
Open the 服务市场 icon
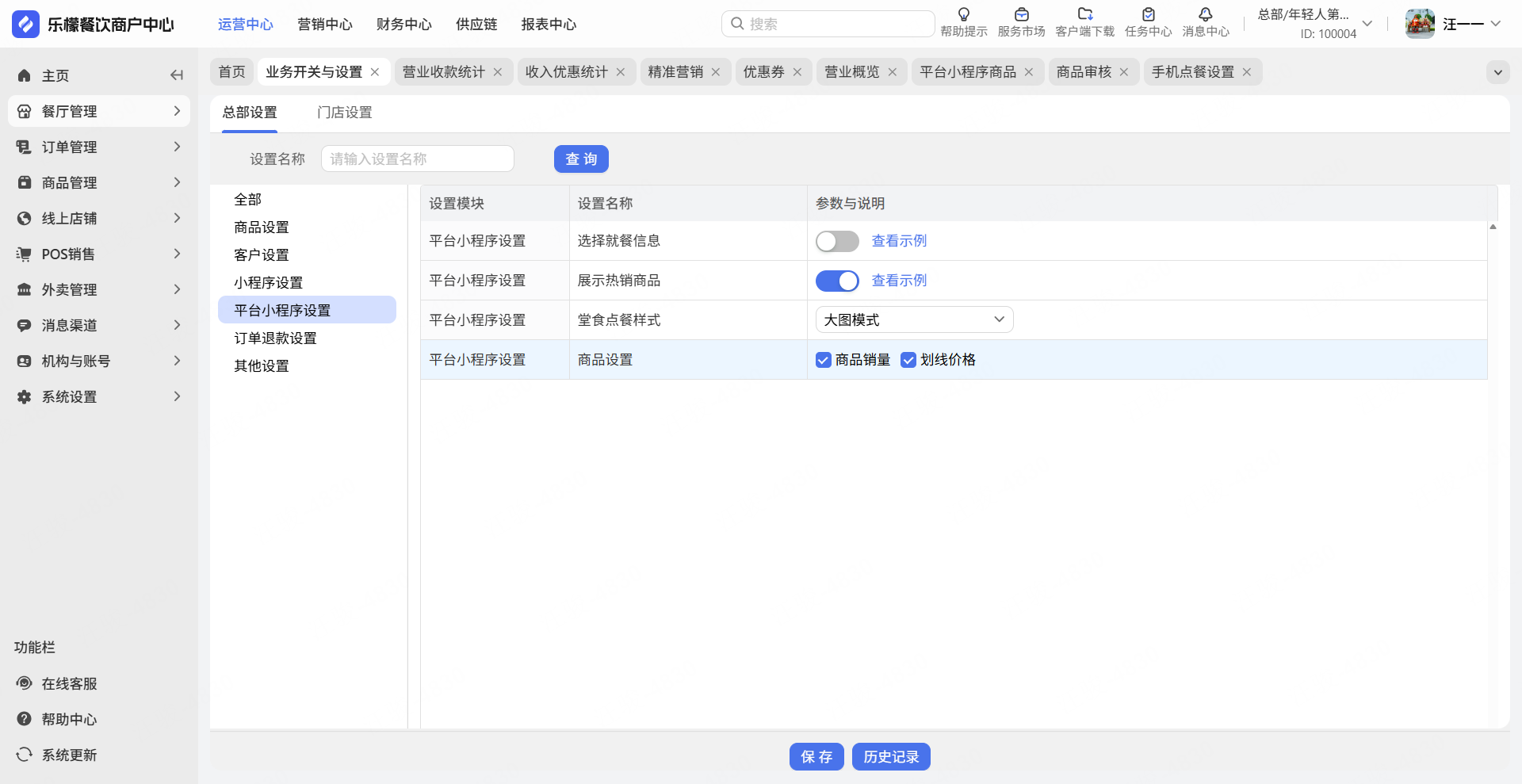[x=1021, y=15]
